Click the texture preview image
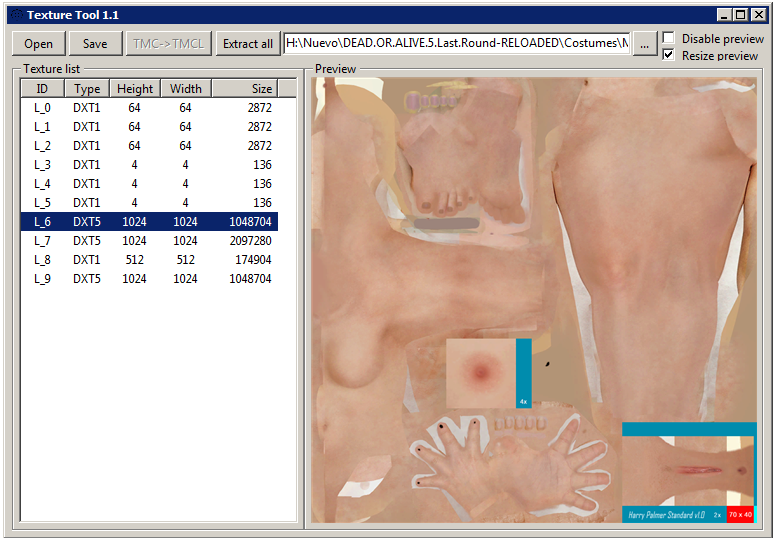This screenshot has width=774, height=538. (533, 300)
